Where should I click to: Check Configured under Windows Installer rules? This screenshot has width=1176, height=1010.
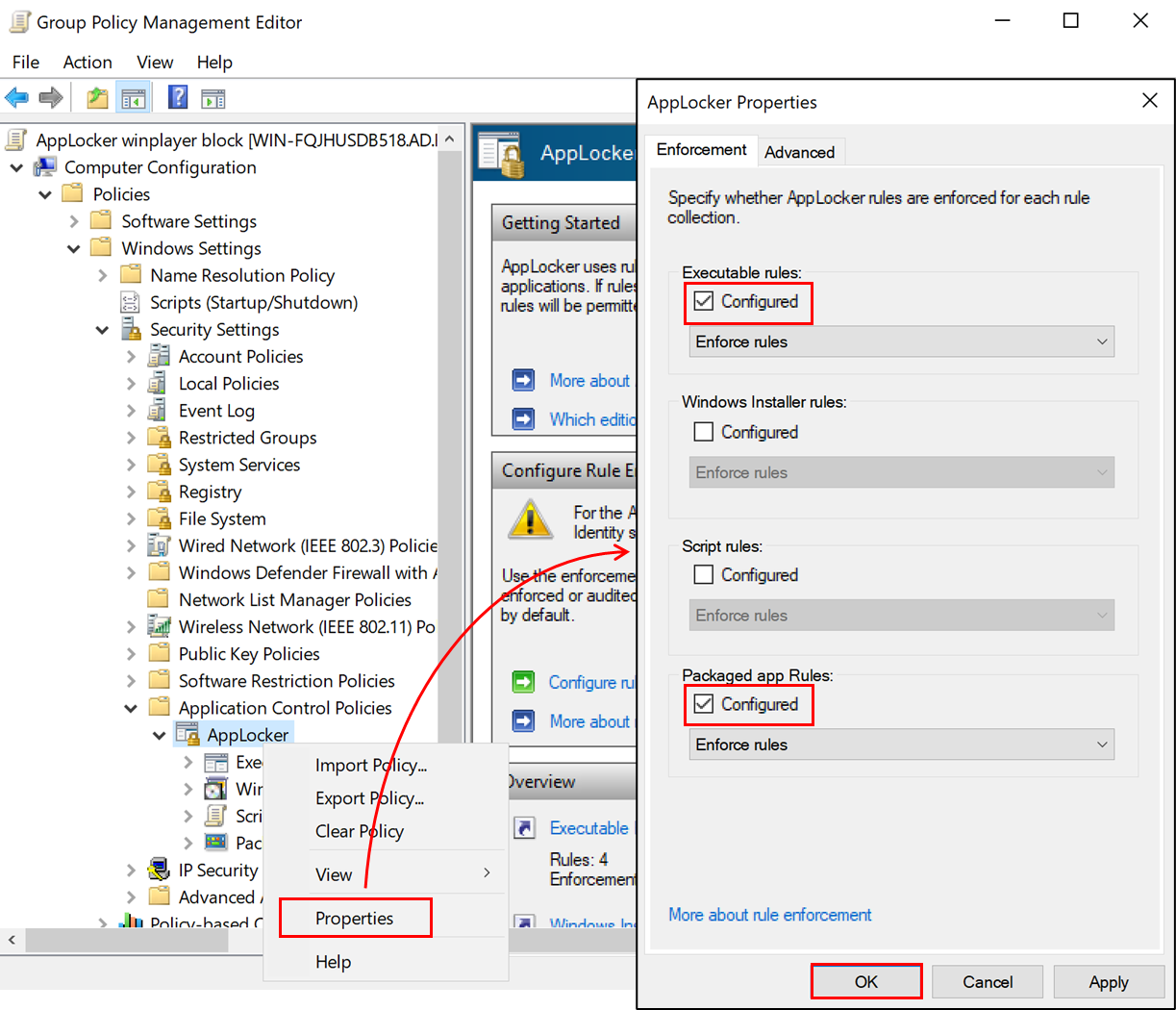(704, 432)
